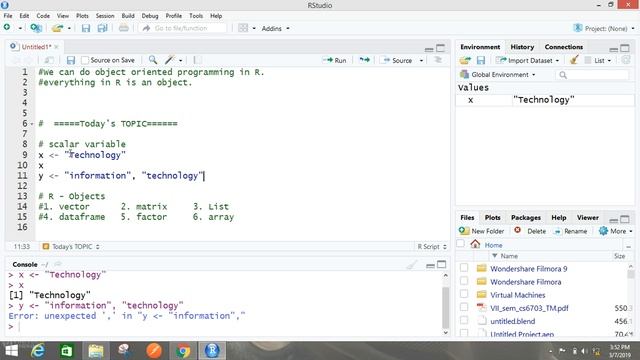Open the List view dropdown
The width and height of the screenshot is (640, 360).
tap(598, 60)
